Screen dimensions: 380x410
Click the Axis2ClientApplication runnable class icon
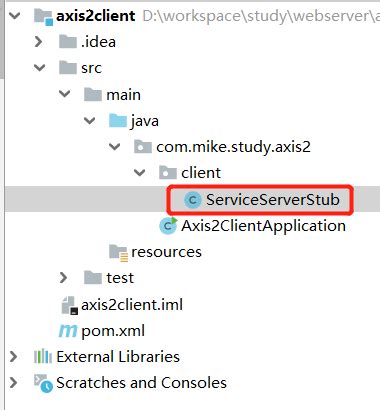[168, 226]
